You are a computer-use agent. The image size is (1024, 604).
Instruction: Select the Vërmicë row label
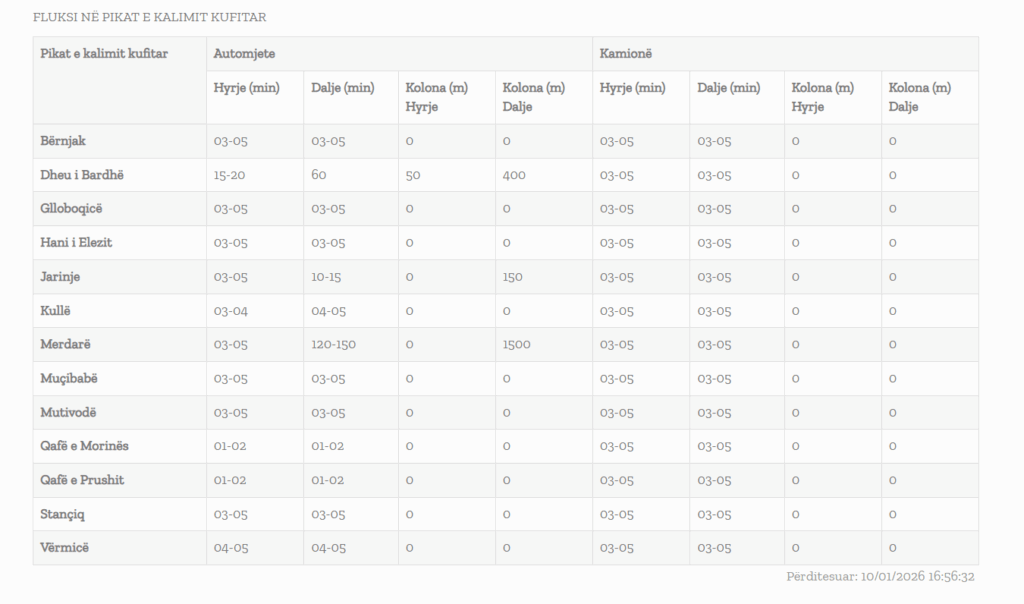(65, 548)
